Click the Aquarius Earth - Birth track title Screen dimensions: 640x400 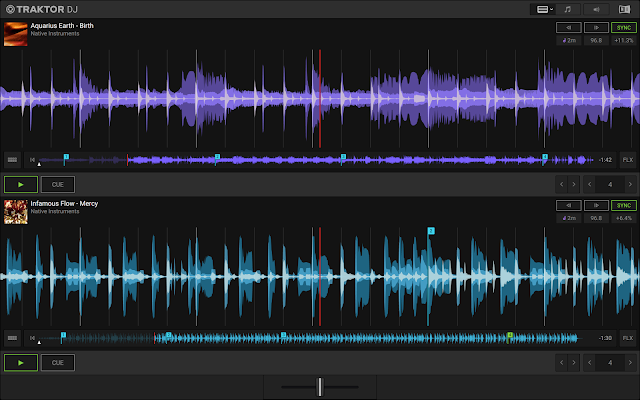click(62, 26)
